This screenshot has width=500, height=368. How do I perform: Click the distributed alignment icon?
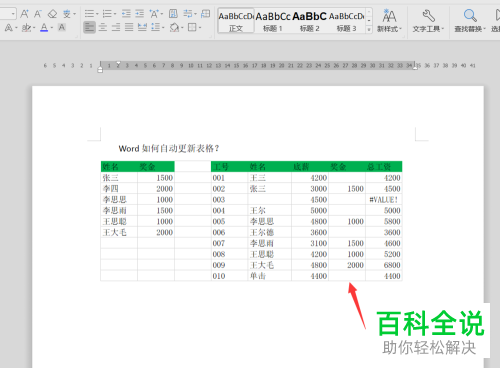point(142,27)
